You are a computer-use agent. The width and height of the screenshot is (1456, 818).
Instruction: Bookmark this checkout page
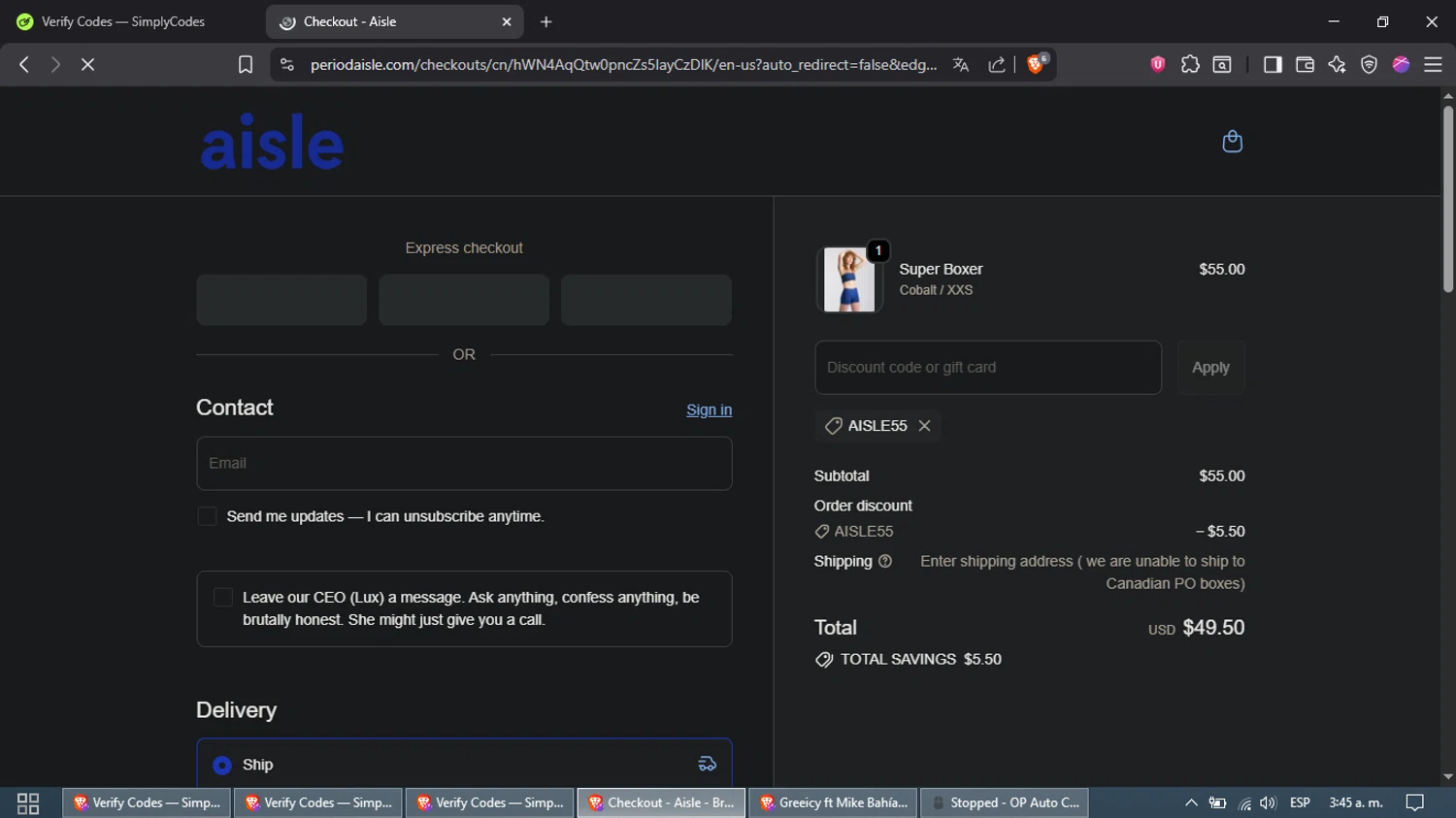(x=246, y=64)
